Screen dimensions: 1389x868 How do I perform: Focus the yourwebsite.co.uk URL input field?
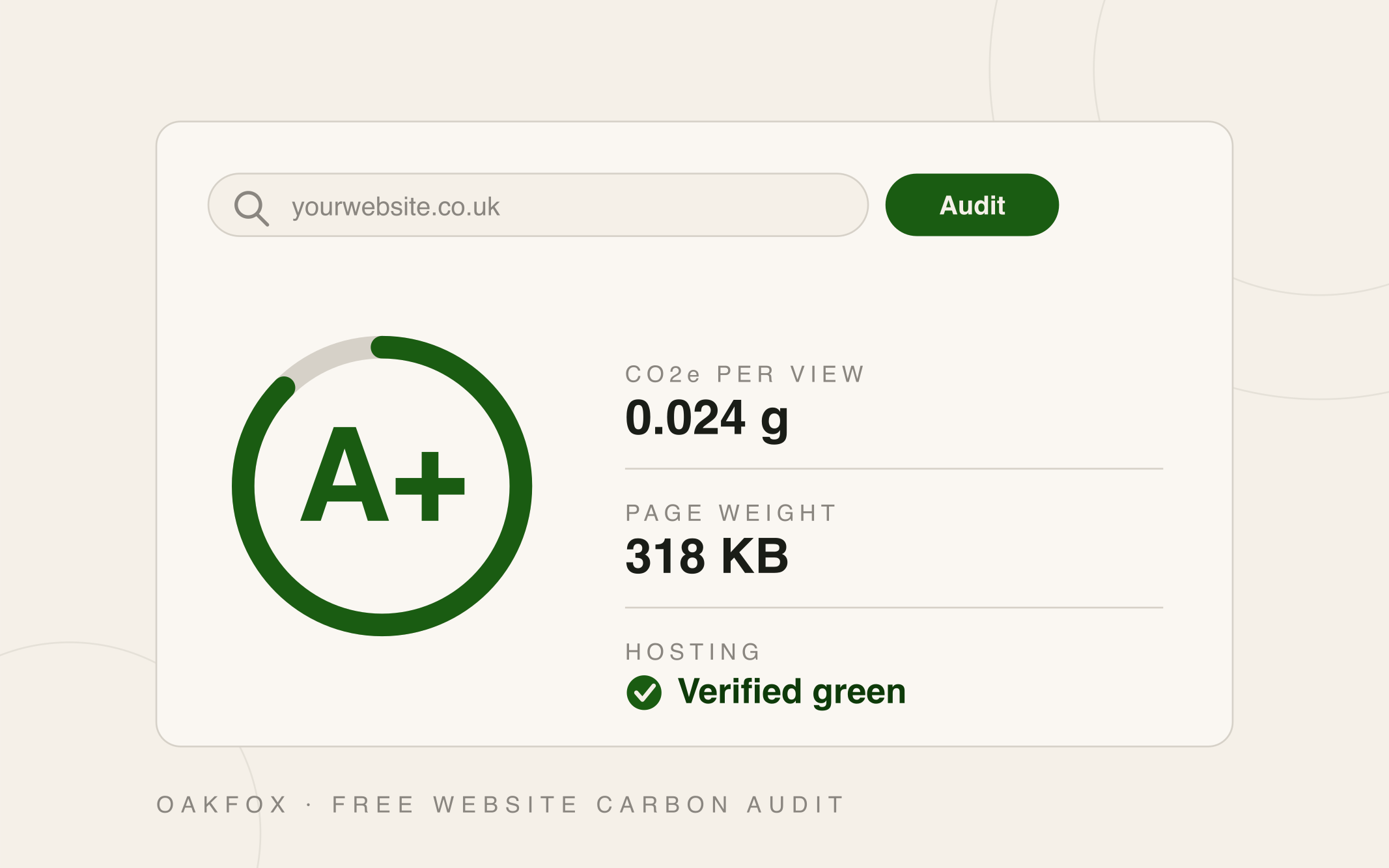[x=538, y=205]
